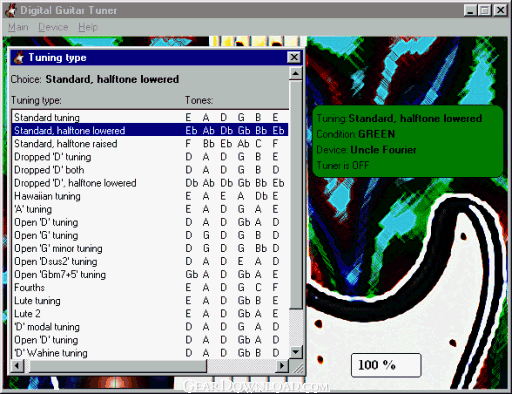Image resolution: width=512 pixels, height=394 pixels.
Task: Select Hawaiian tuning from the list
Action: point(150,196)
